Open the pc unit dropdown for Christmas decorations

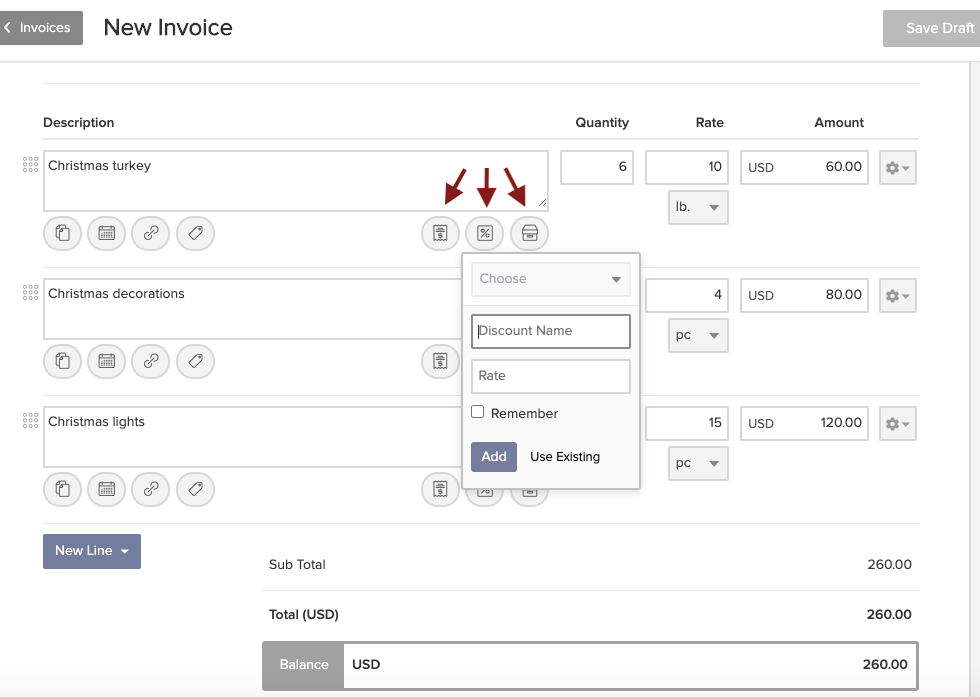click(x=698, y=336)
